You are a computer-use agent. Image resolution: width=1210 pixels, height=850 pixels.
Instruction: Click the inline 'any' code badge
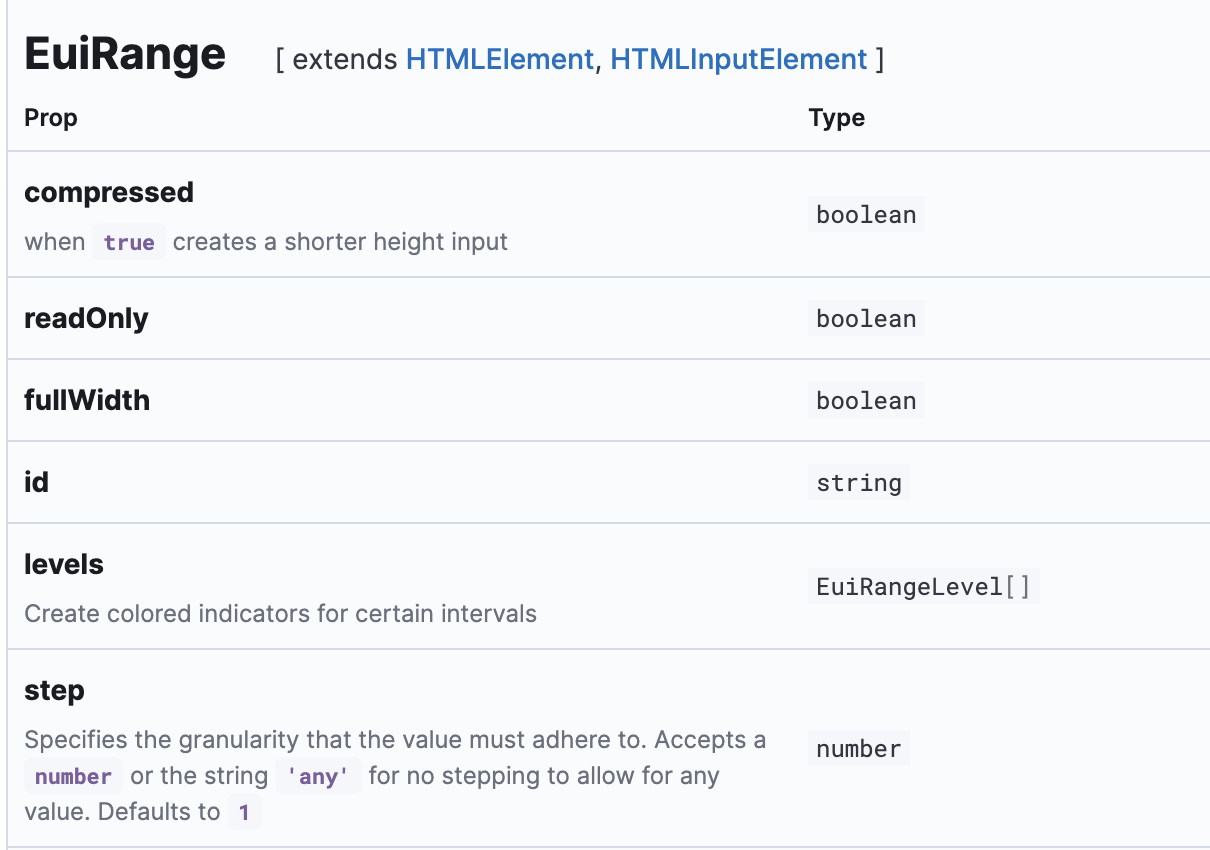[x=318, y=775]
